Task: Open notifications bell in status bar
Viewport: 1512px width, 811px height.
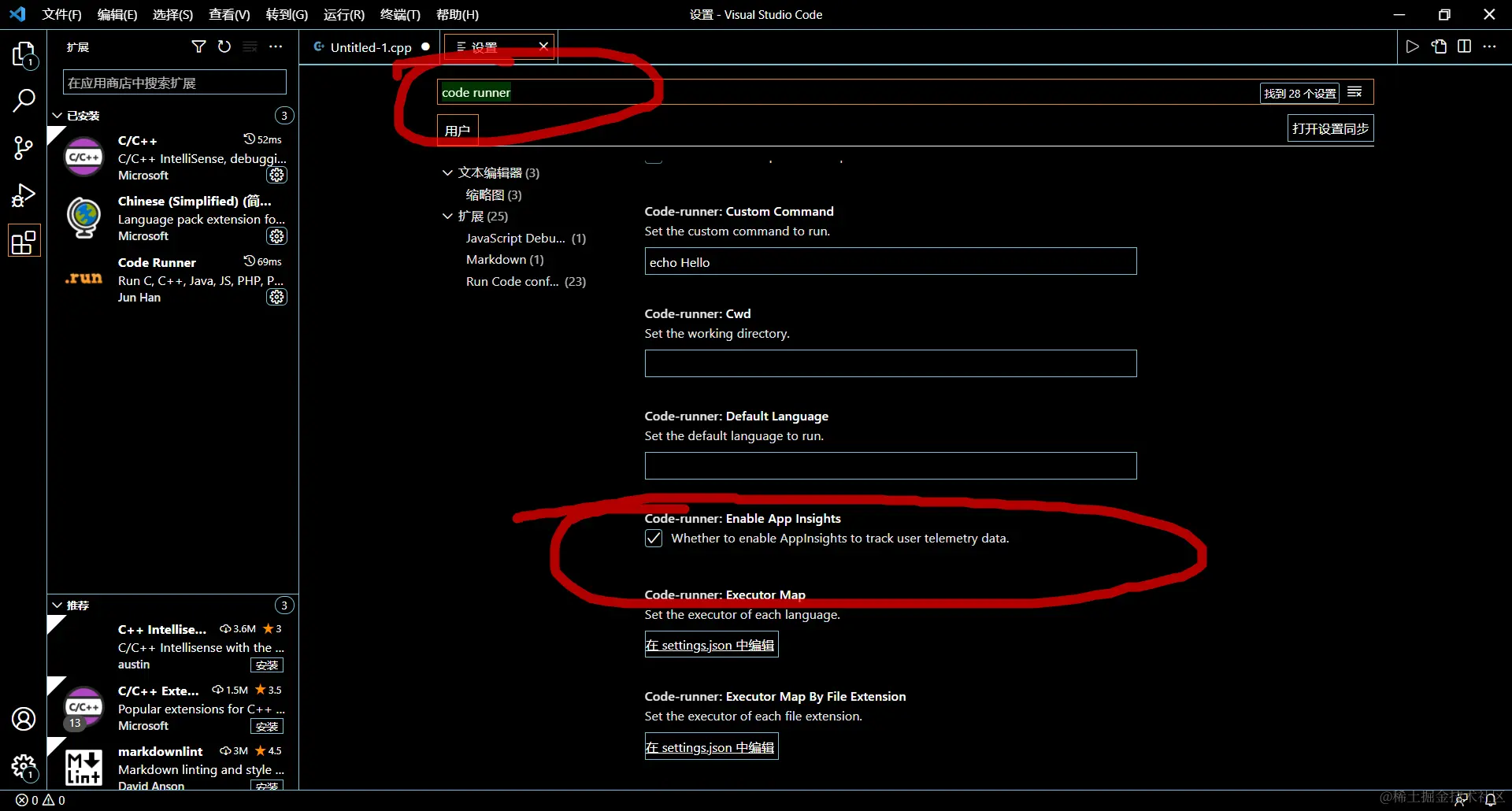Action: pyautogui.click(x=1490, y=800)
